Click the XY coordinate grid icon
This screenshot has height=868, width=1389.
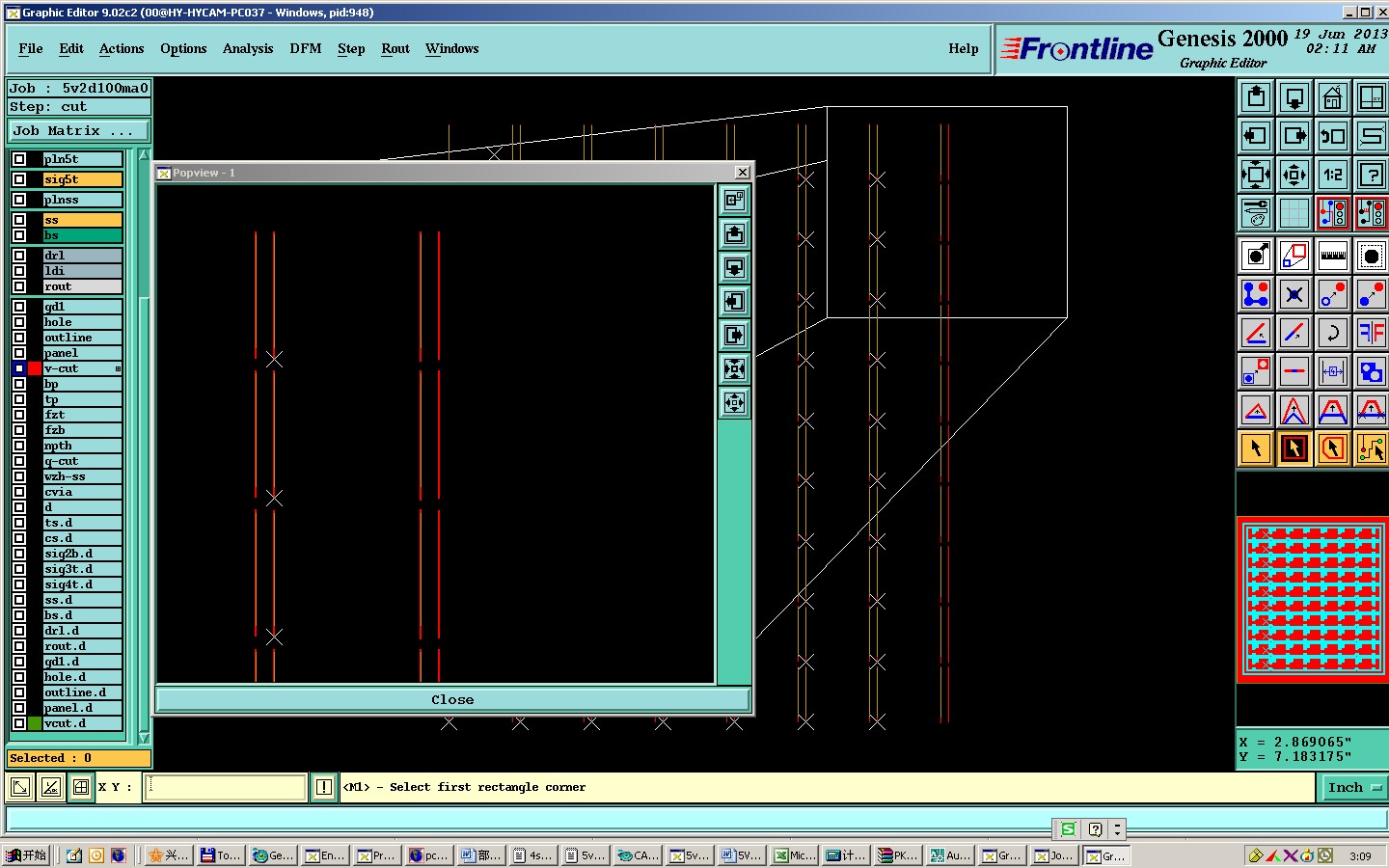click(81, 787)
